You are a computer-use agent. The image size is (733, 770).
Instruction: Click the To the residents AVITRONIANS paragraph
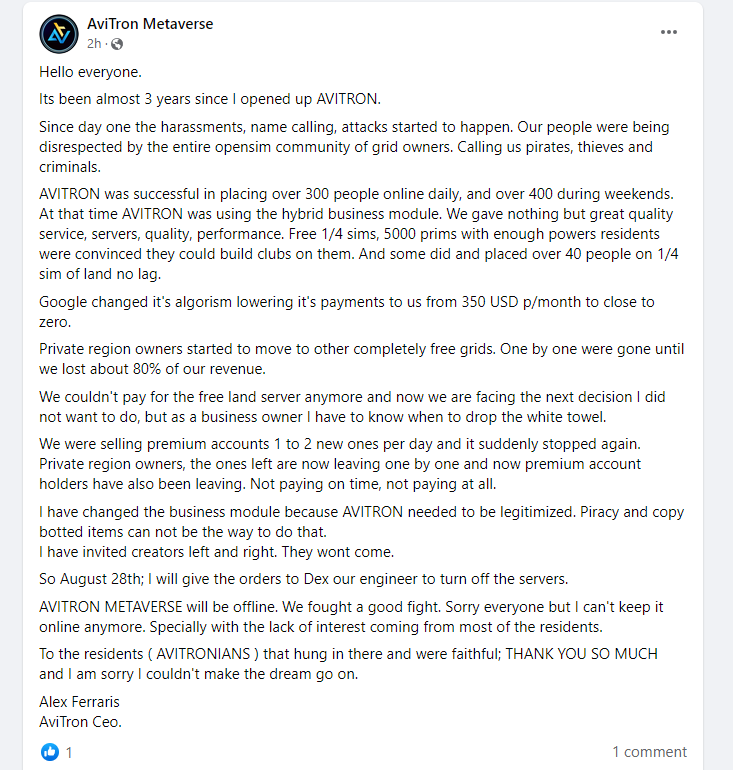pos(348,664)
